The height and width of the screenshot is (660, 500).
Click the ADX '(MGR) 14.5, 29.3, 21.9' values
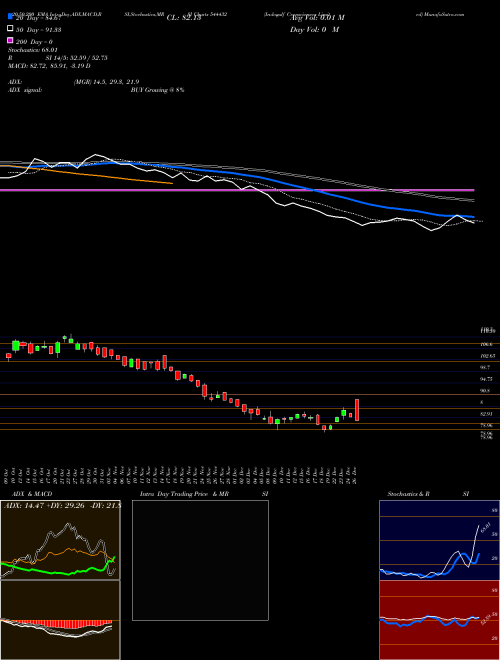pyautogui.click(x=106, y=82)
